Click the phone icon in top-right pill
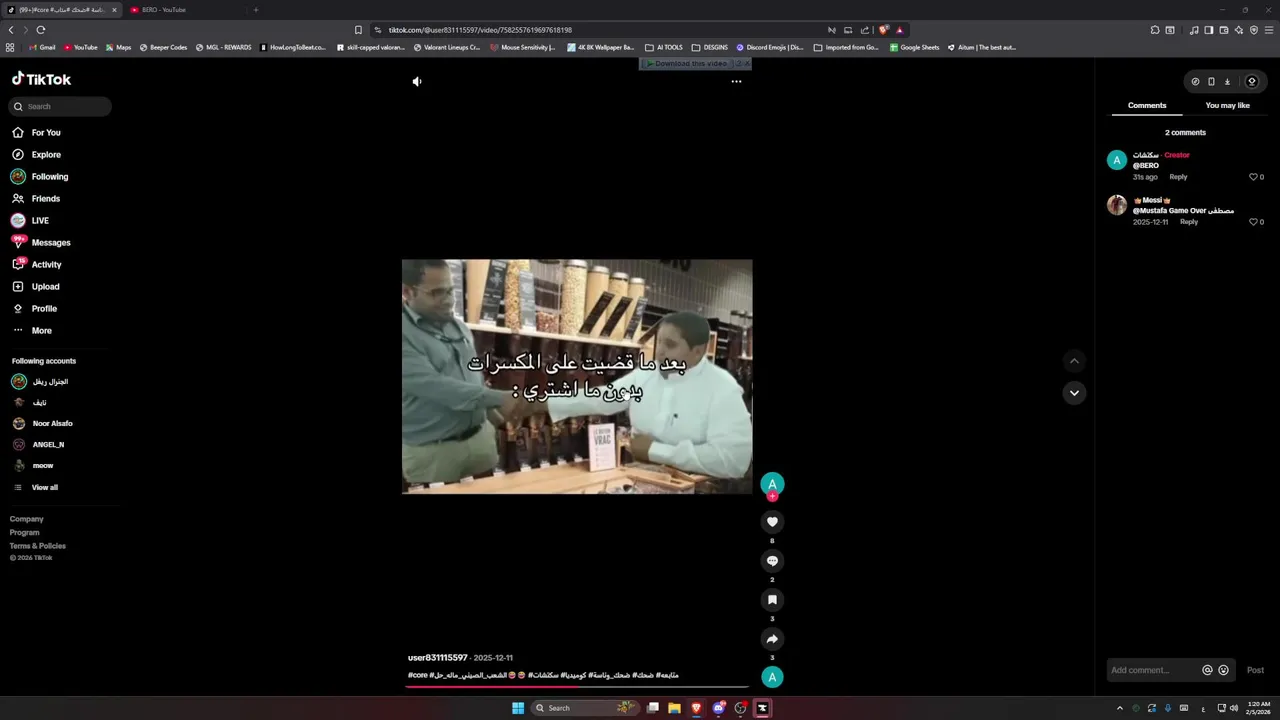This screenshot has width=1280, height=720. click(1211, 82)
